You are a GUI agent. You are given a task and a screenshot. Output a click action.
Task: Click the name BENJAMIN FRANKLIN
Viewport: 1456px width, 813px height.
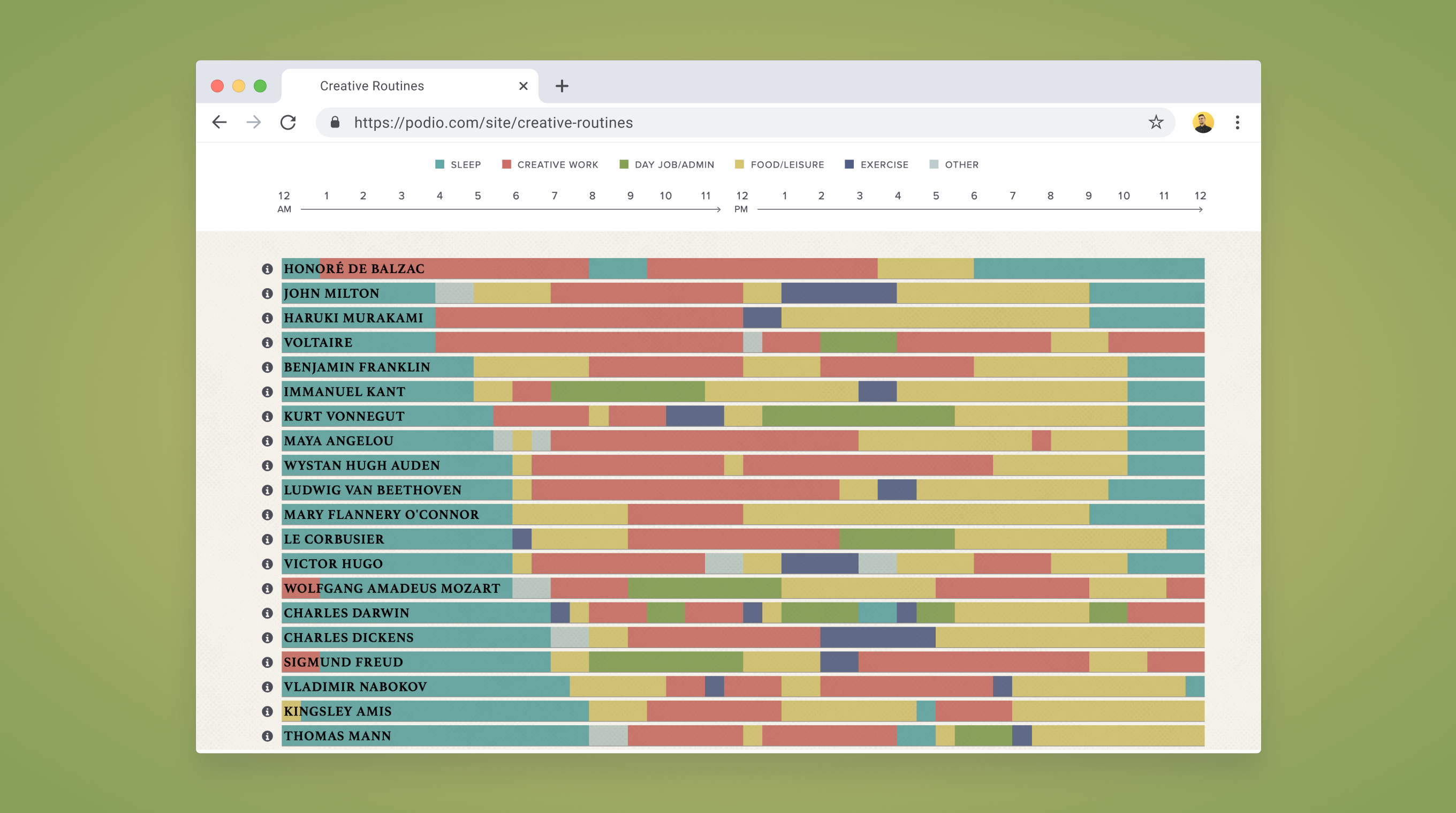click(x=357, y=367)
